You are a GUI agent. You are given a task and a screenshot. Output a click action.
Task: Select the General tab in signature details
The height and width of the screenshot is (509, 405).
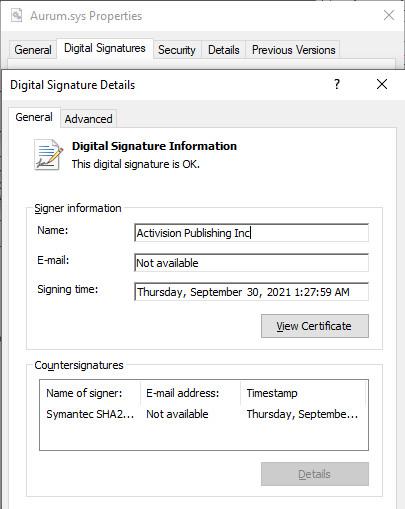[x=34, y=117]
